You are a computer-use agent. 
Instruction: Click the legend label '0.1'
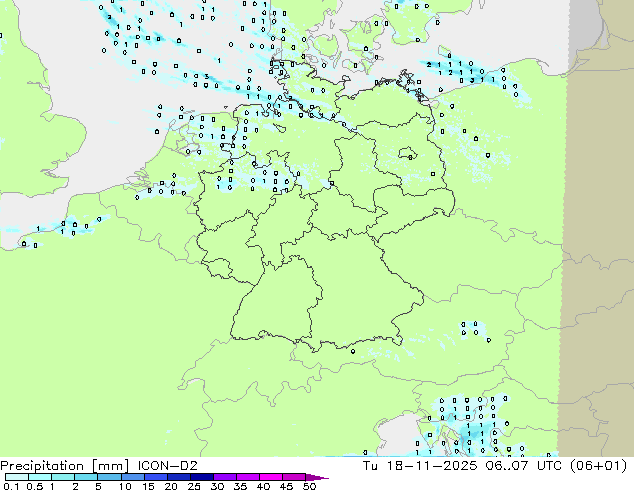coord(11,486)
